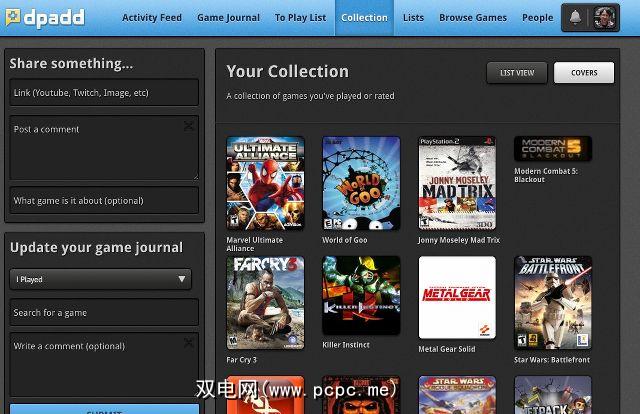Click the Your Collection heading
Viewport: 640px width, 414px height.
point(288,71)
